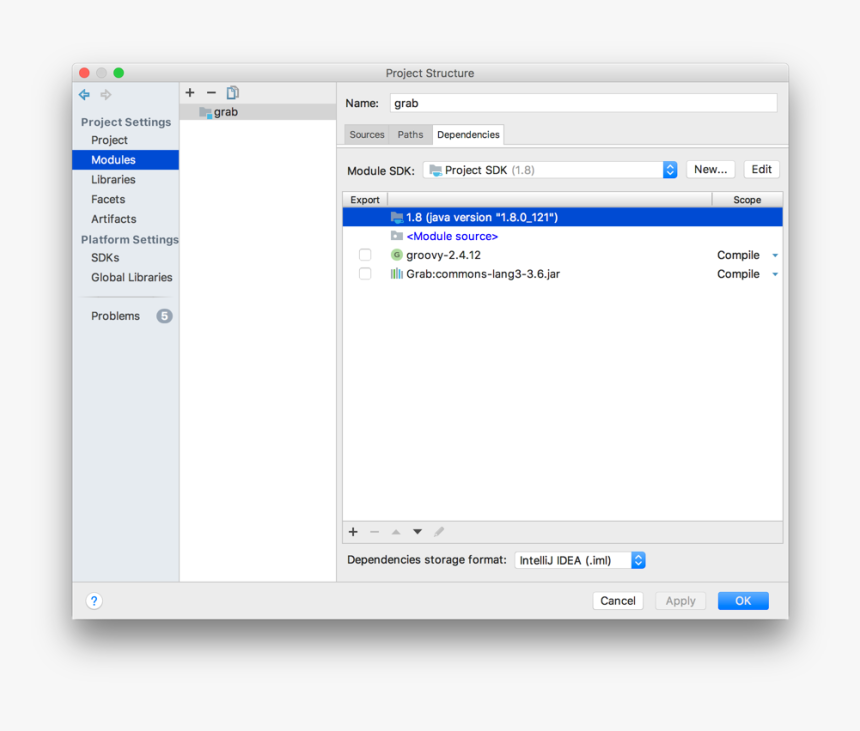Click the Module source folder icon
This screenshot has height=731, width=860.
pos(397,236)
